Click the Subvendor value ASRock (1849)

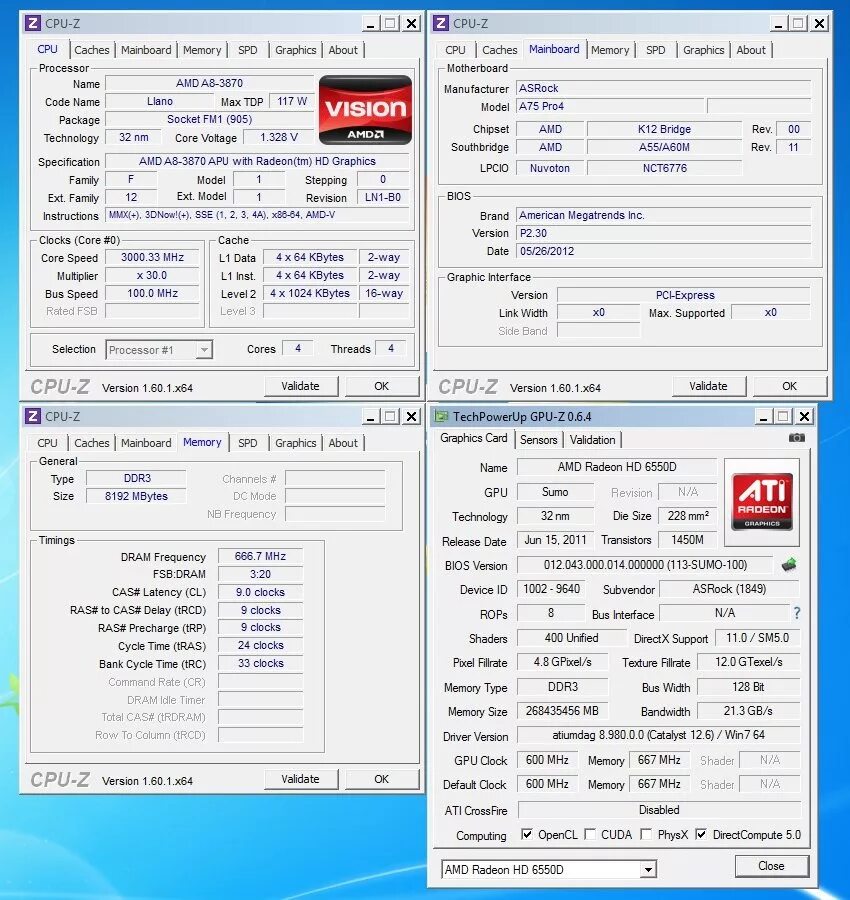tap(729, 589)
